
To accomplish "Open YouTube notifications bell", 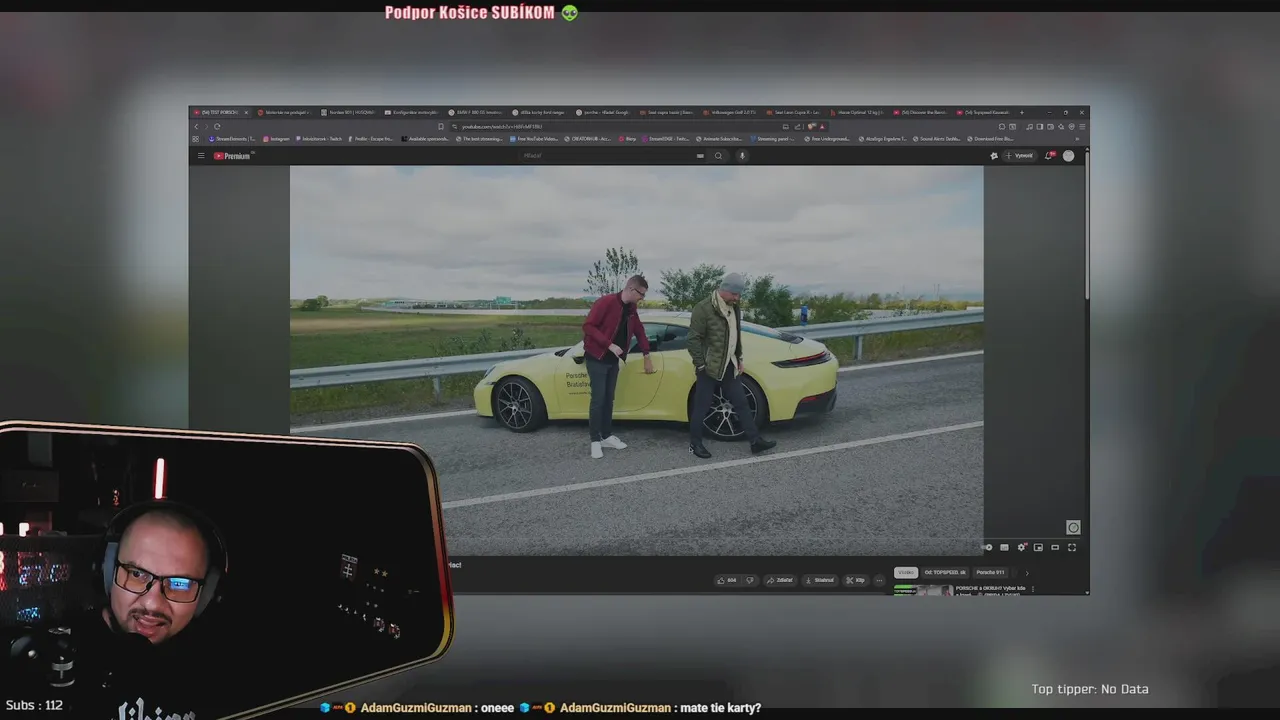I will (x=1049, y=156).
